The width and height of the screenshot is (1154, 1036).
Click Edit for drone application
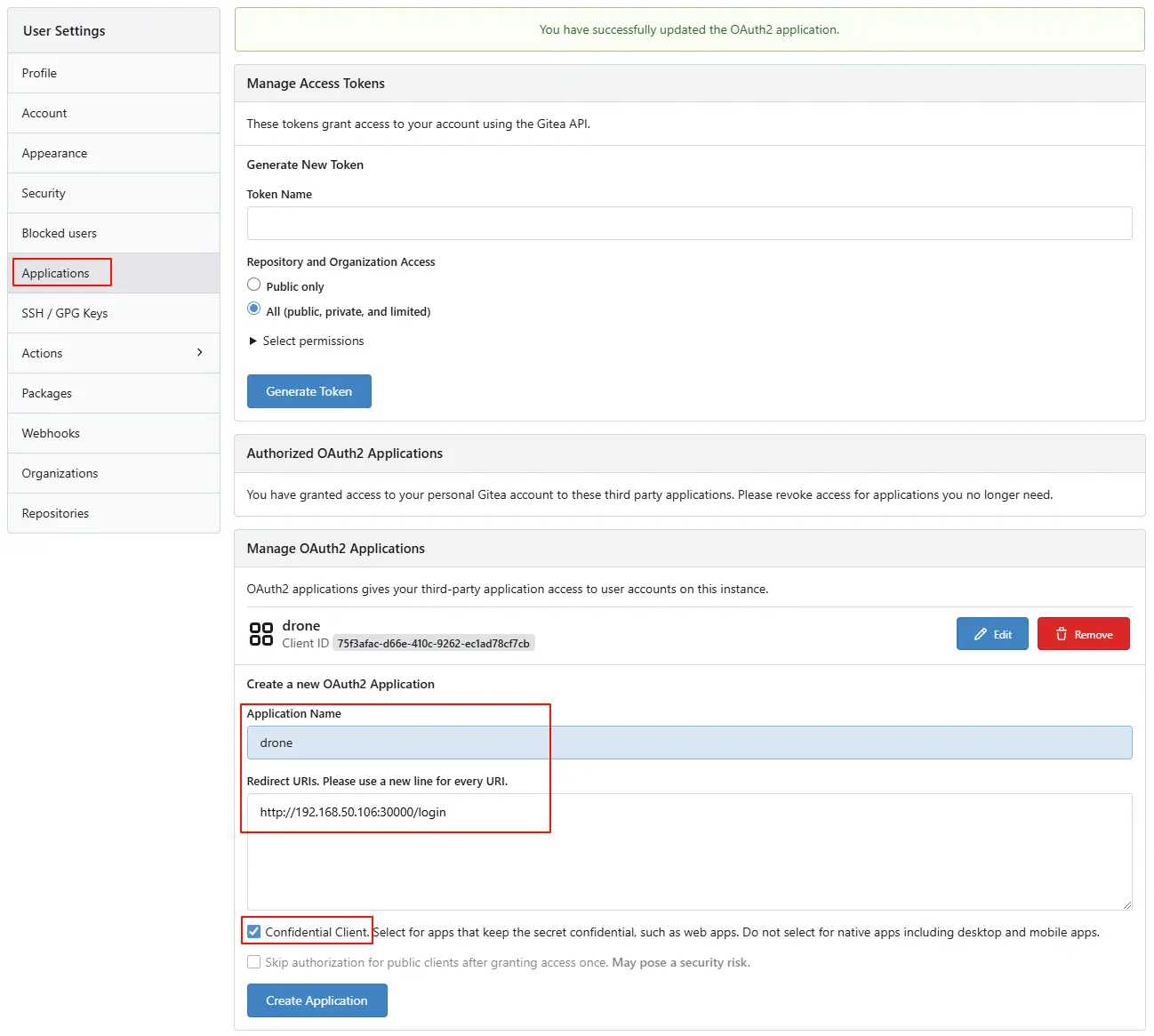pyautogui.click(x=992, y=634)
